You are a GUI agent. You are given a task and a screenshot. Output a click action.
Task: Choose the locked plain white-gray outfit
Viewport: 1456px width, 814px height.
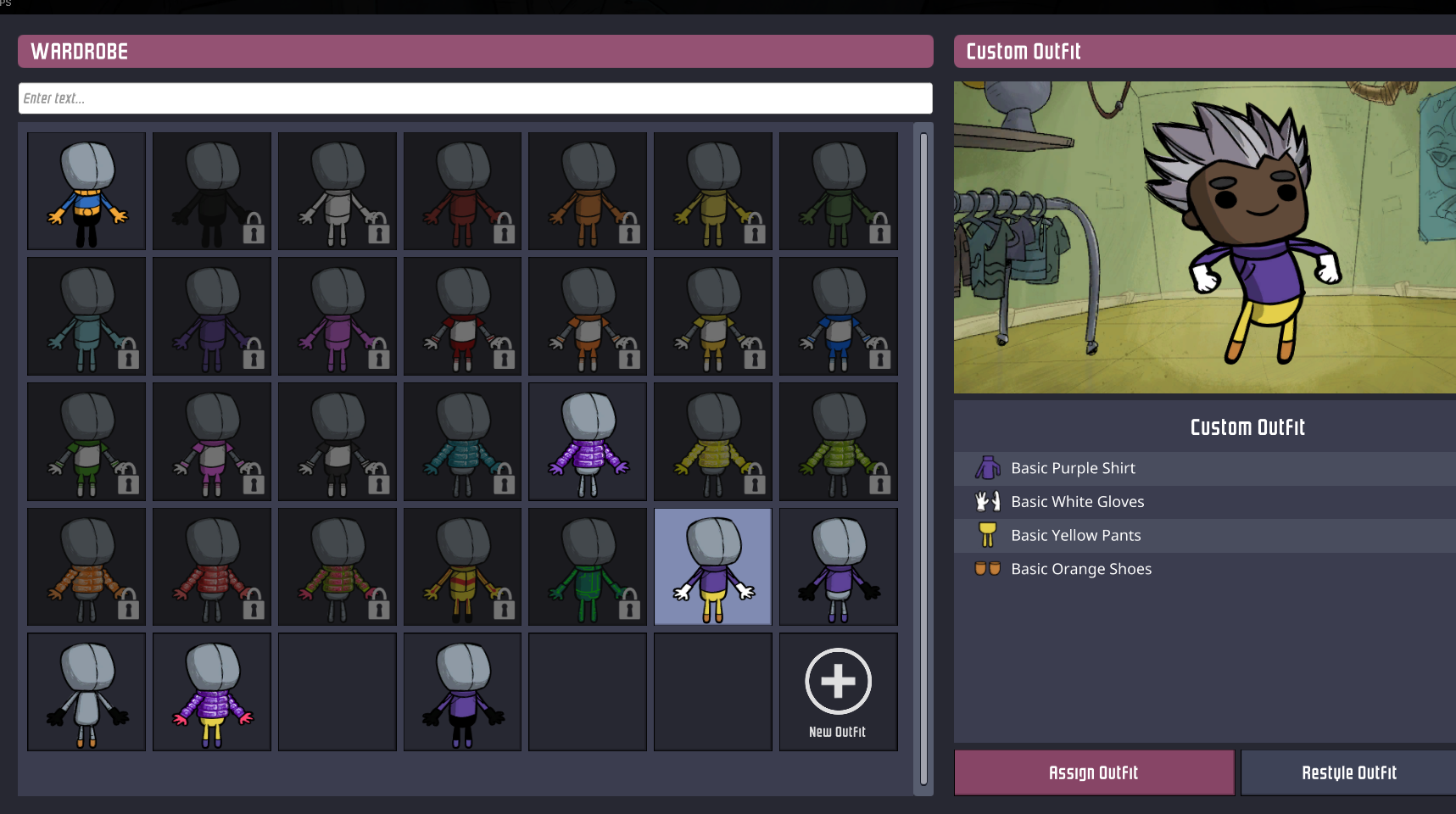[338, 191]
